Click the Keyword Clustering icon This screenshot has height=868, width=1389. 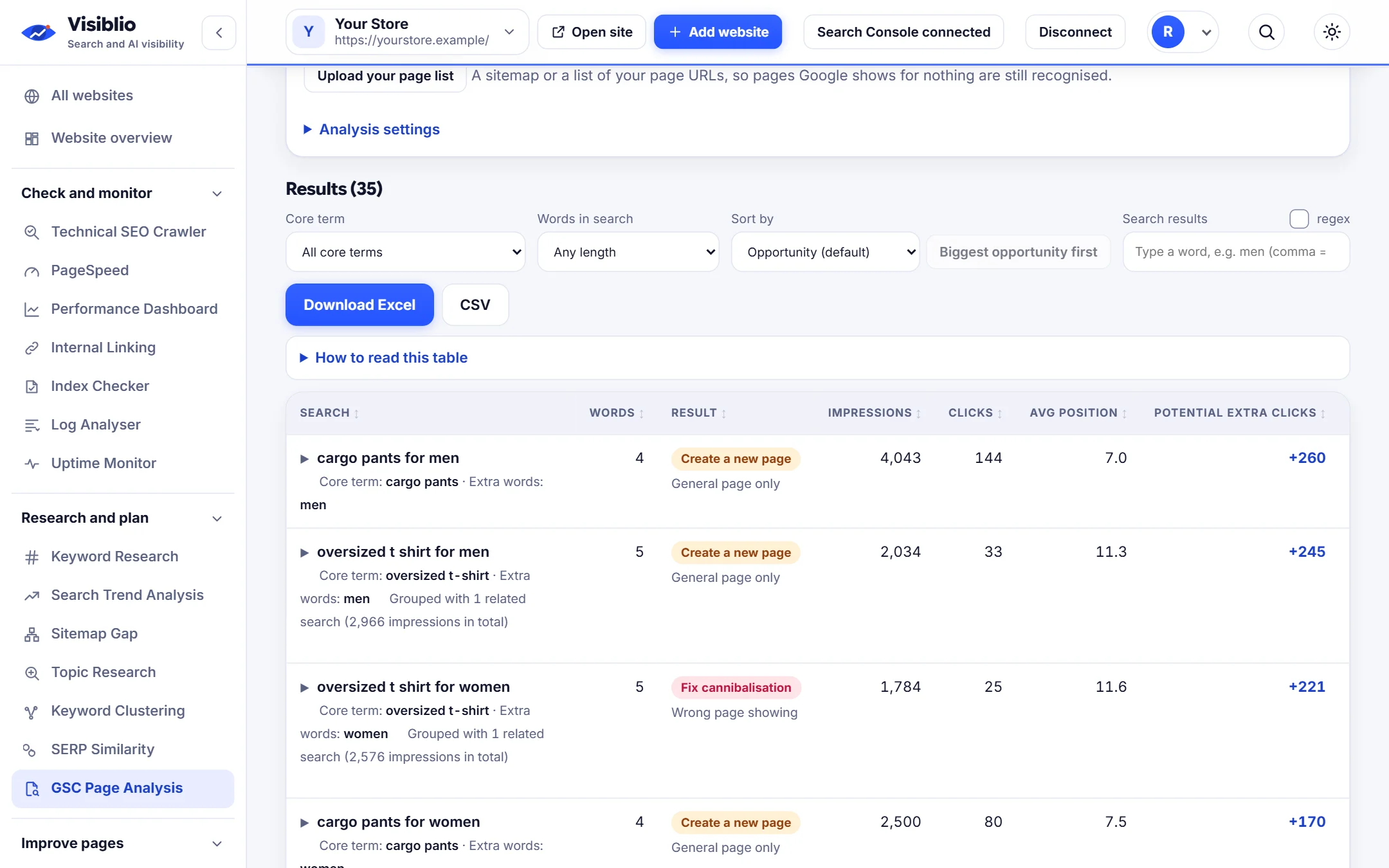pyautogui.click(x=32, y=711)
